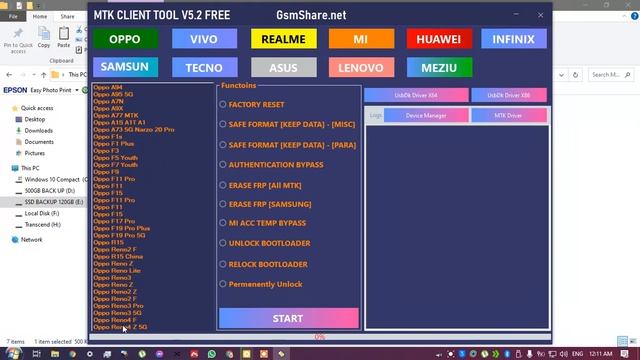The image size is (640, 360).
Task: Choose Oppo F5 Youth model
Action: pyautogui.click(x=116, y=158)
